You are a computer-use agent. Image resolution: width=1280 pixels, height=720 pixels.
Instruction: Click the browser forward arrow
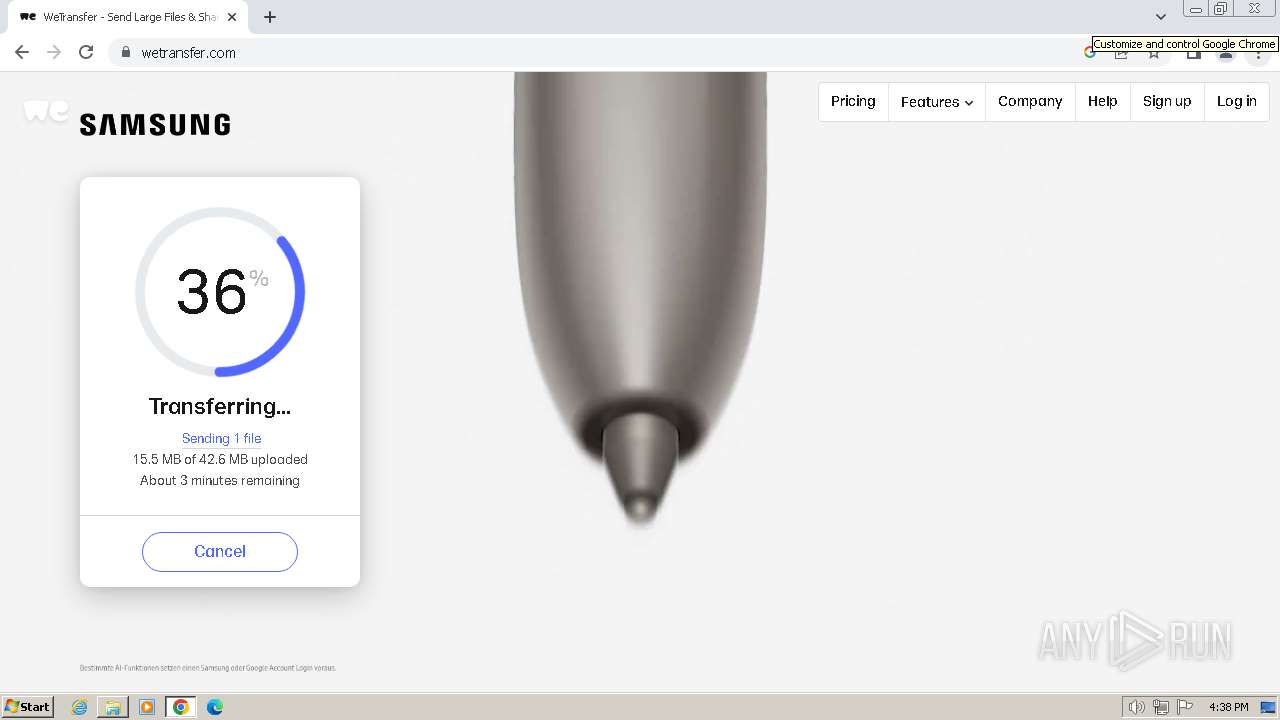point(54,52)
